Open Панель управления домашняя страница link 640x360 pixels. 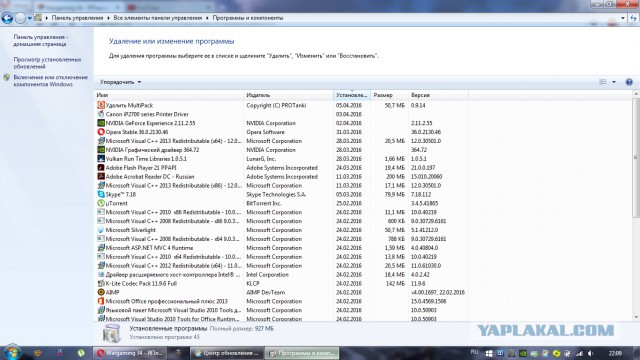pyautogui.click(x=41, y=40)
